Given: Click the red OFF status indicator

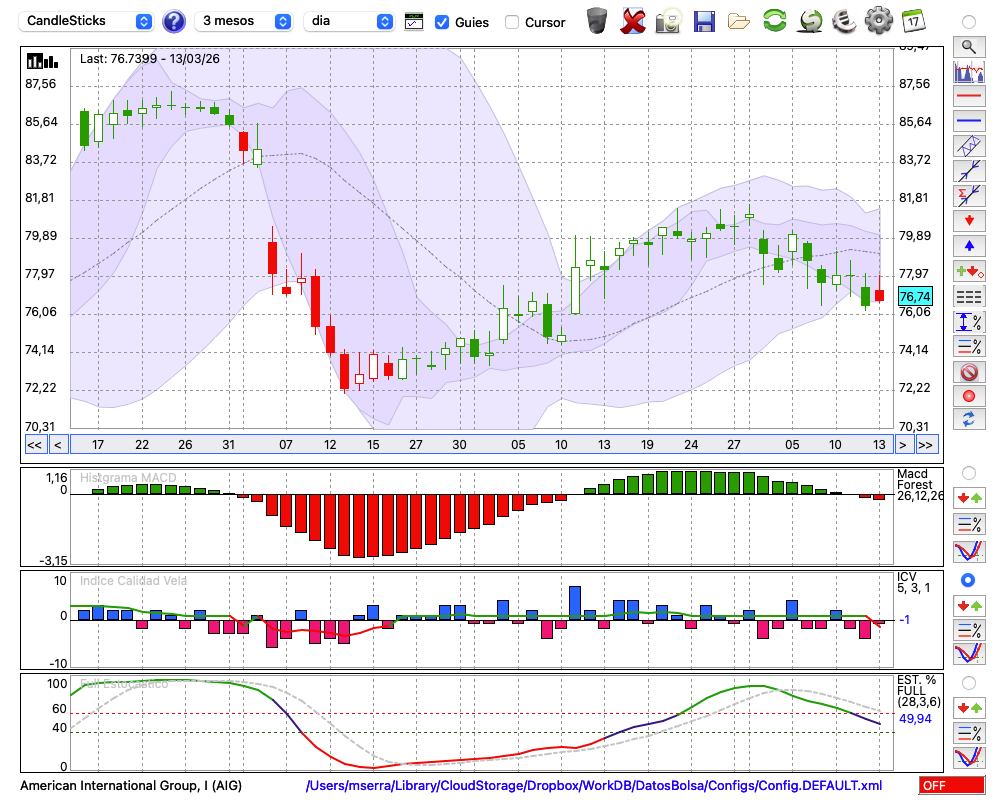Looking at the screenshot, I should coord(951,786).
